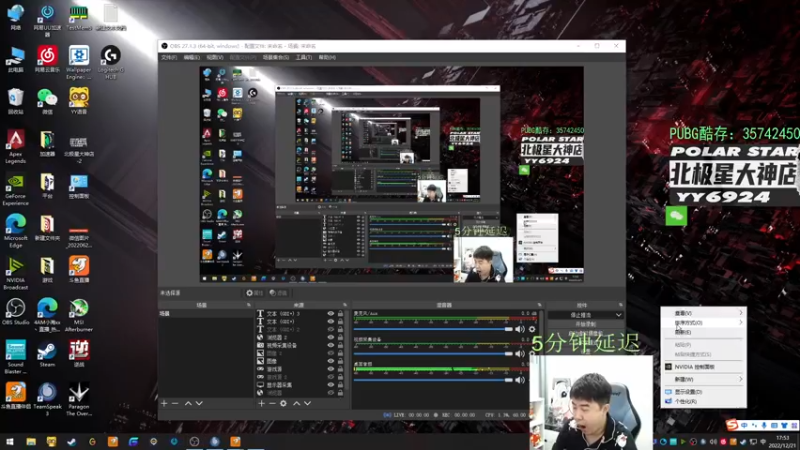This screenshot has width=800, height=450.
Task: Launch Apex Legends from the desktop
Action: tap(15, 146)
